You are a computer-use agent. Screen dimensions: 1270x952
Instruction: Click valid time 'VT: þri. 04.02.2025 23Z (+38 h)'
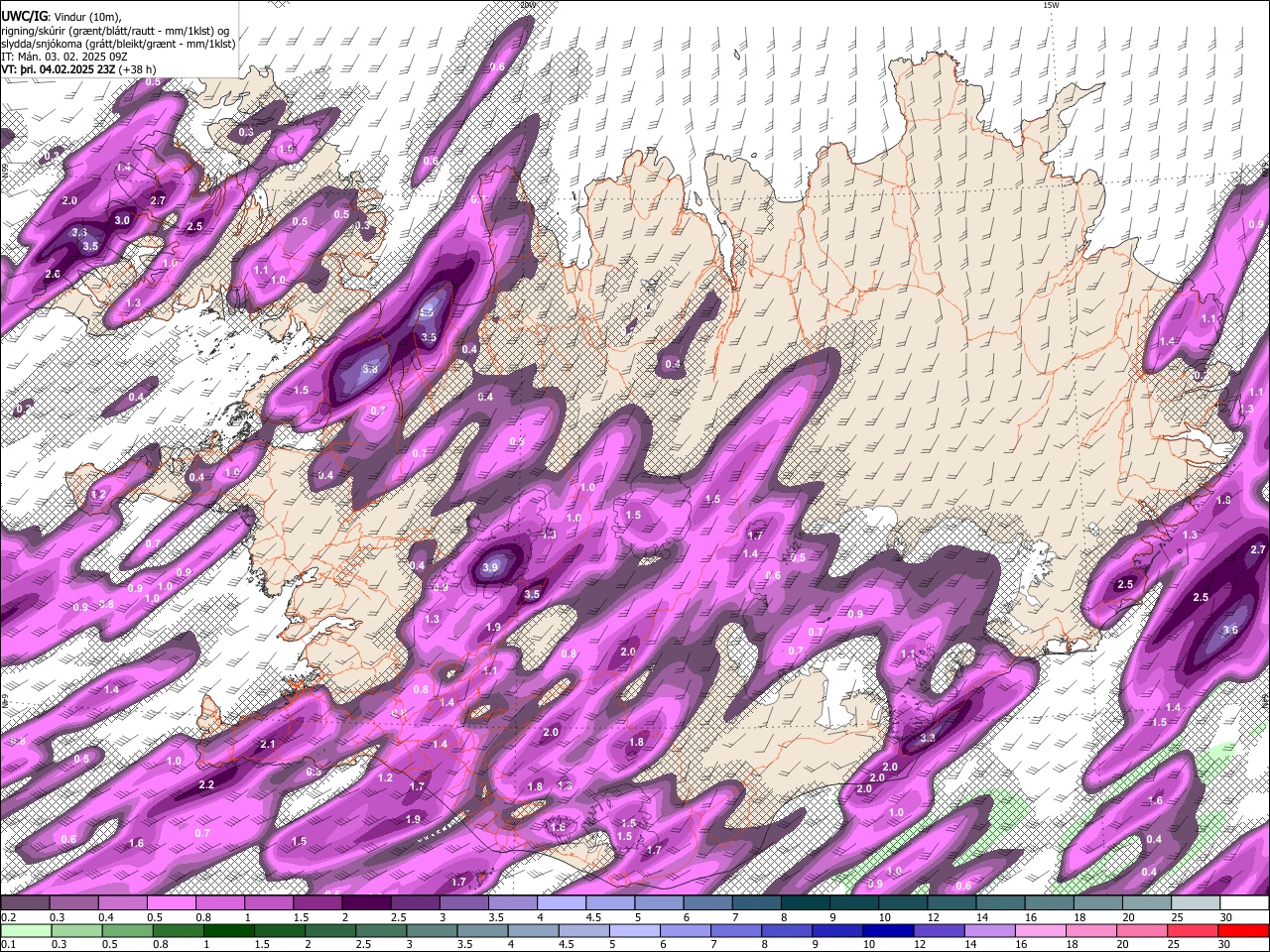(78, 69)
